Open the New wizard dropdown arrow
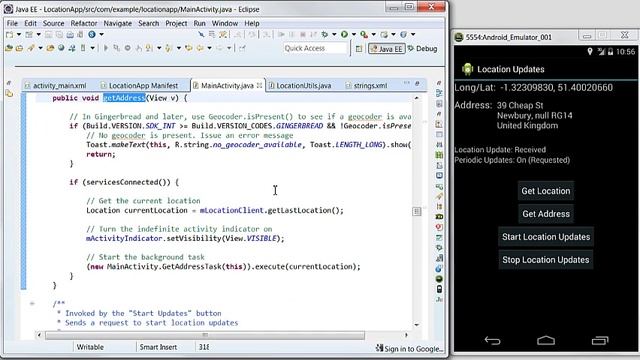This screenshot has width=640, height=360. (18, 35)
